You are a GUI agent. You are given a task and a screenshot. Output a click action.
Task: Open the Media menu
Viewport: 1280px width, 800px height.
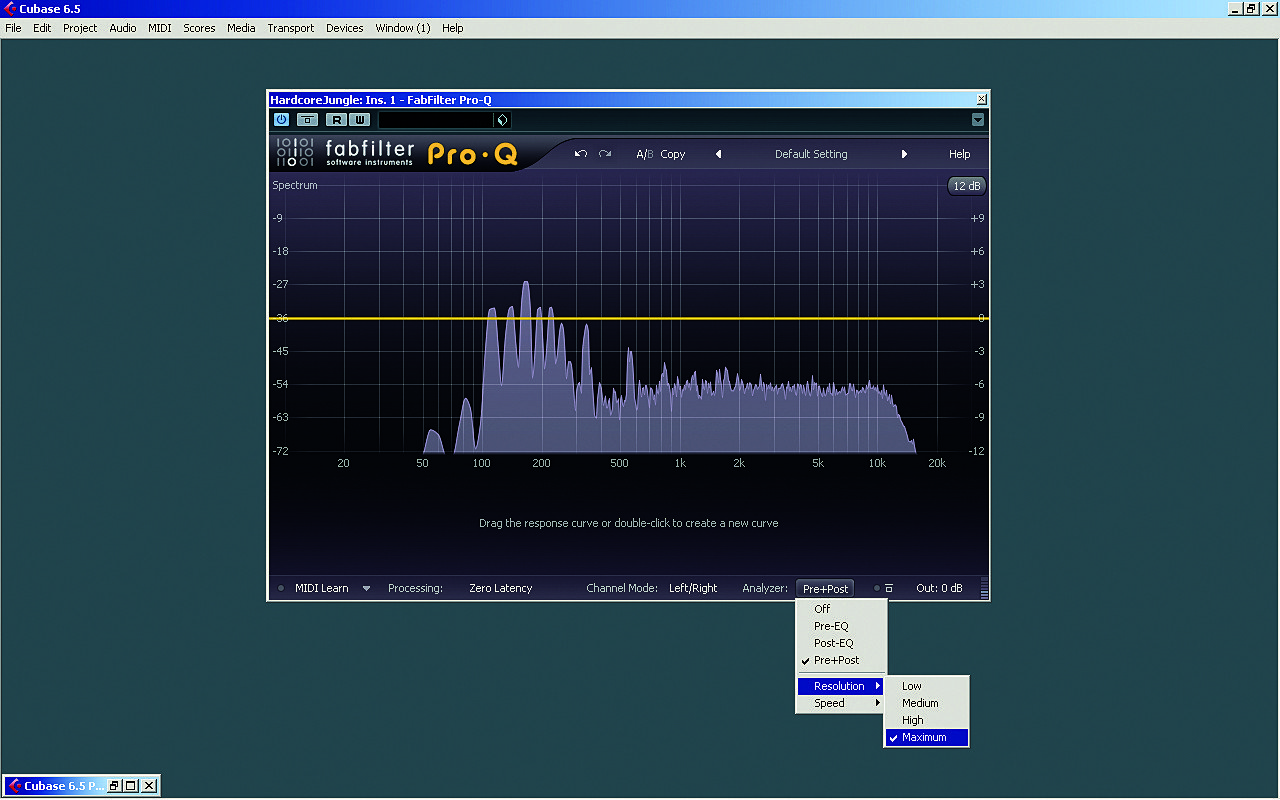241,28
